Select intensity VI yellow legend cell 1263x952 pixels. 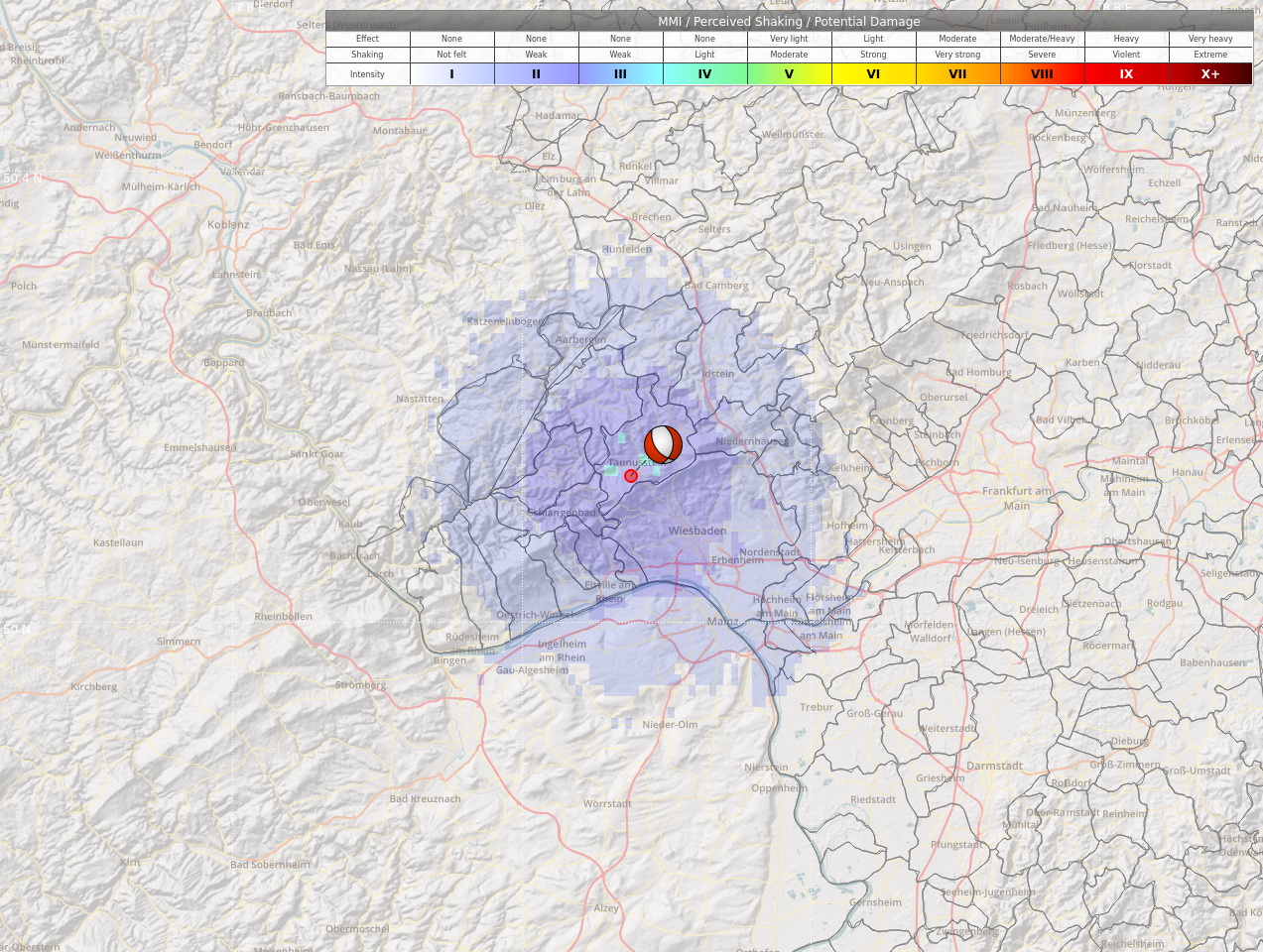click(873, 74)
